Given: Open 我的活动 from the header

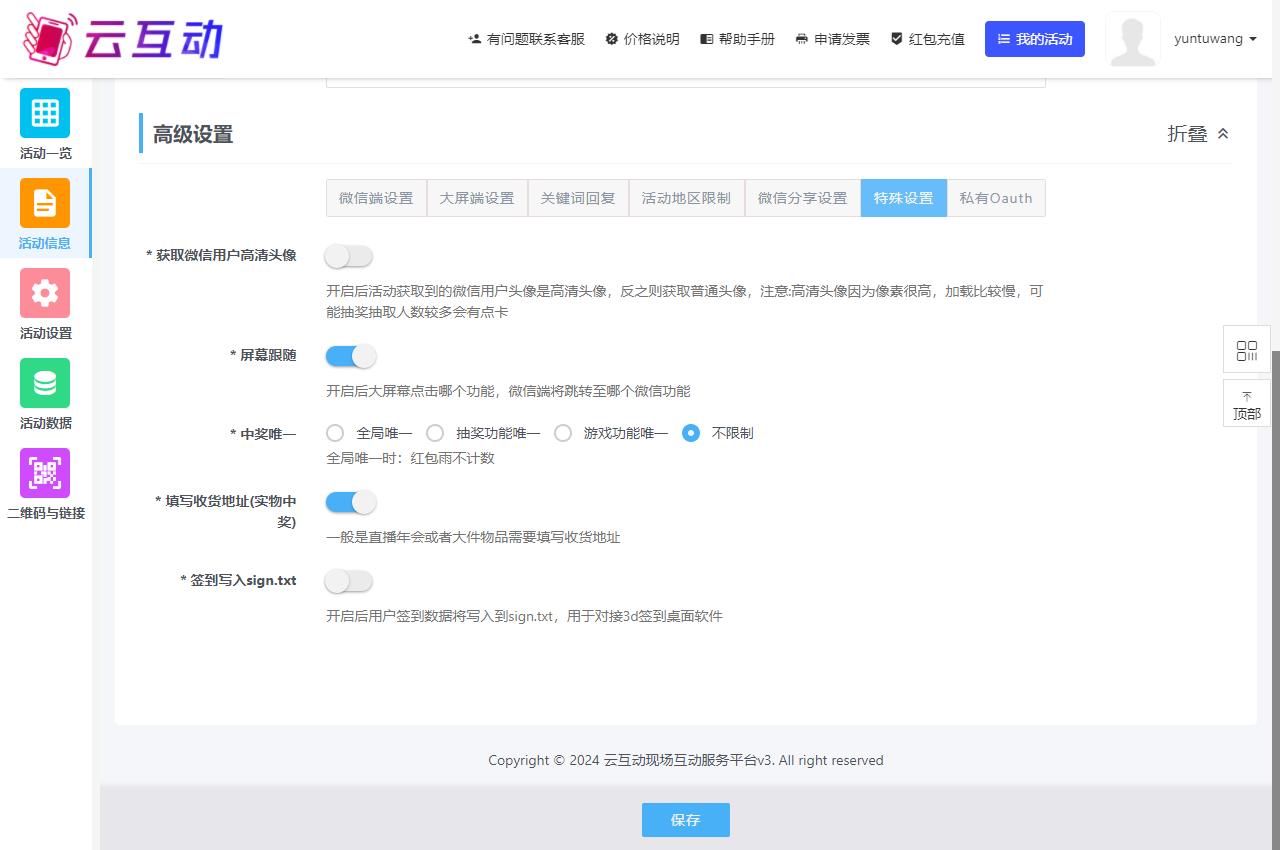Looking at the screenshot, I should (1034, 39).
